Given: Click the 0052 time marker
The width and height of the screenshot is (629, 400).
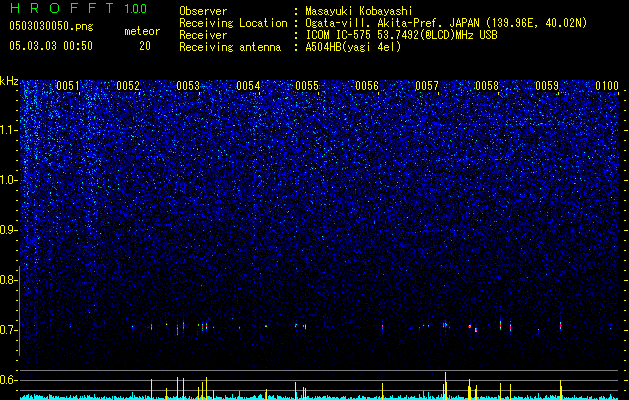Looking at the screenshot, I should 128,86.
